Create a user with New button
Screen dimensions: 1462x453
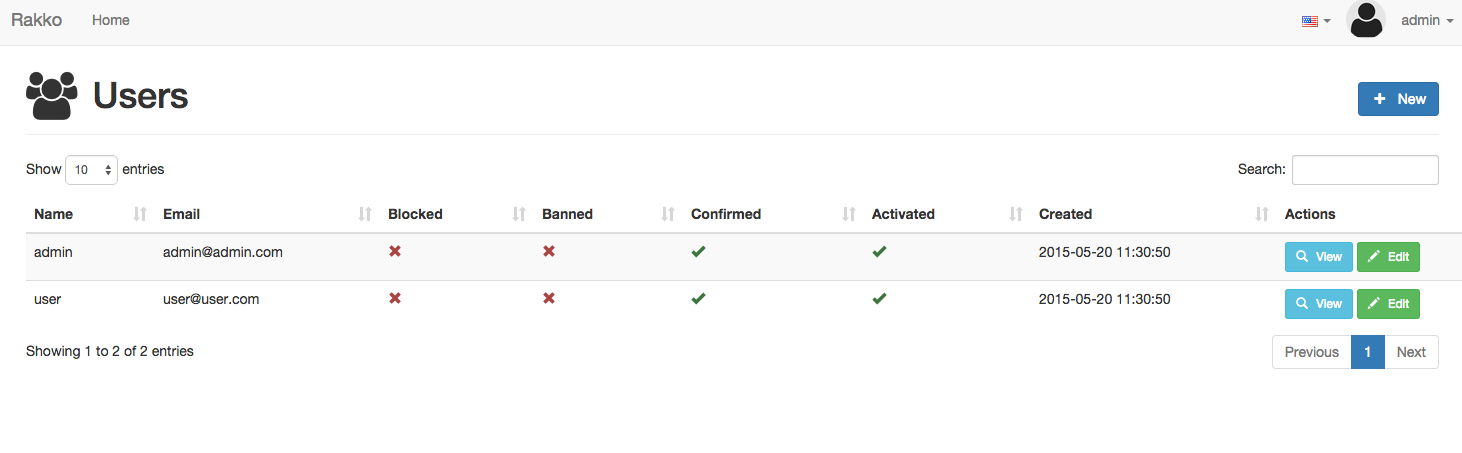coord(1398,99)
